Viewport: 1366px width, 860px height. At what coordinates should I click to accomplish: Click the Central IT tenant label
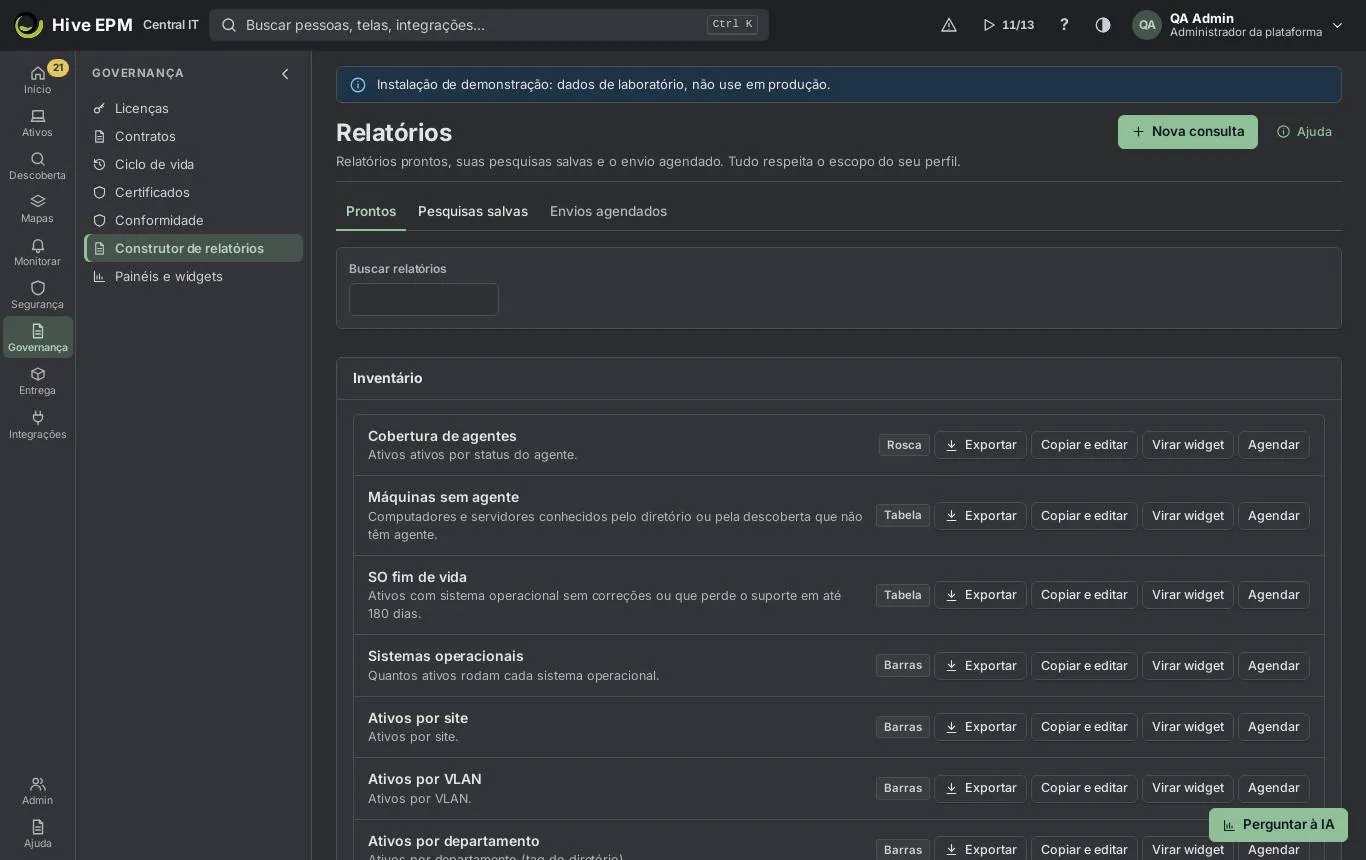171,25
